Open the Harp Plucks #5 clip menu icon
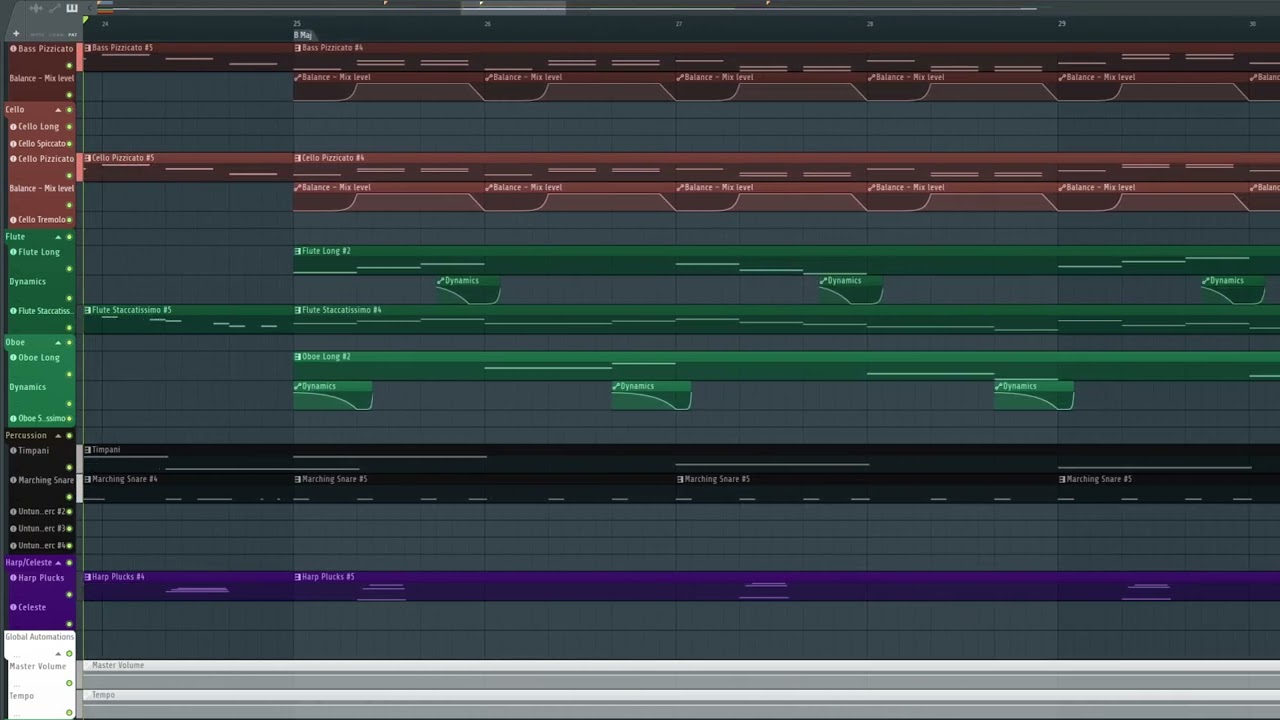The height and width of the screenshot is (720, 1280). pyautogui.click(x=298, y=577)
